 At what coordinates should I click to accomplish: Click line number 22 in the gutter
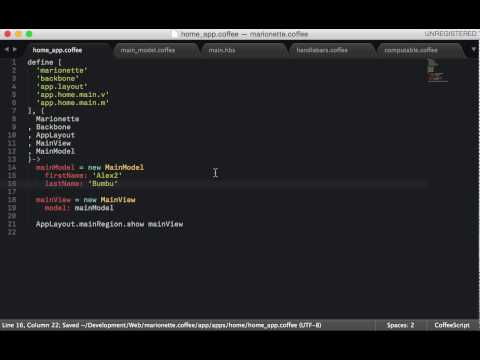pos(12,232)
